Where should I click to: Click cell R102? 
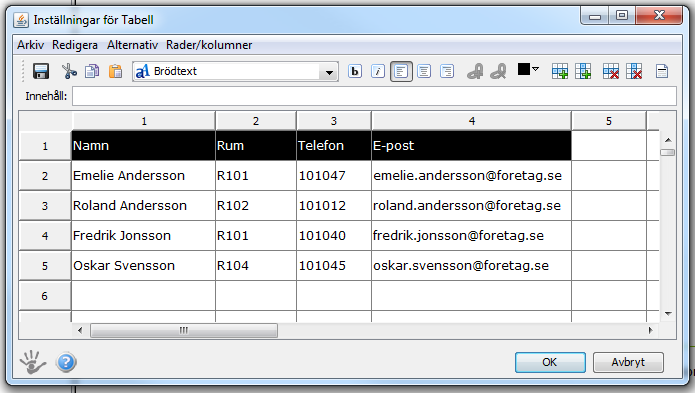pos(256,206)
